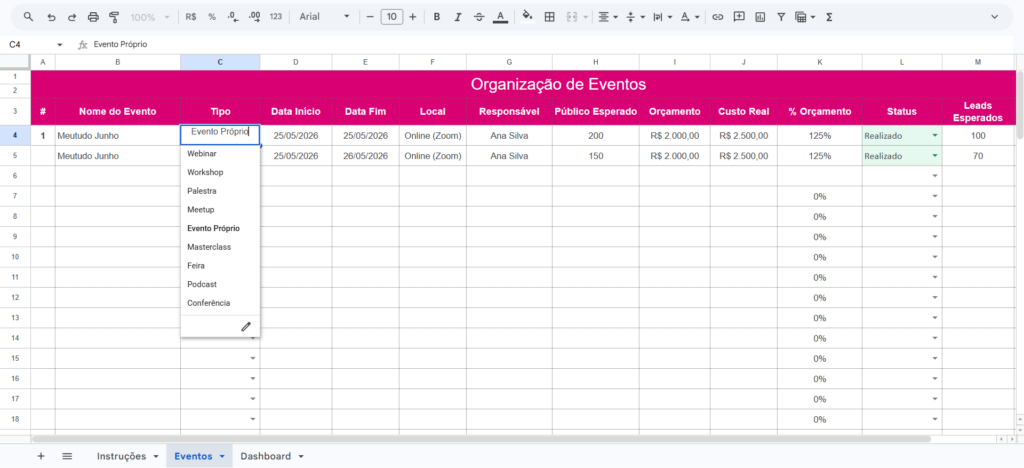
Task: Click the horizontal scrollbar
Action: point(481,439)
